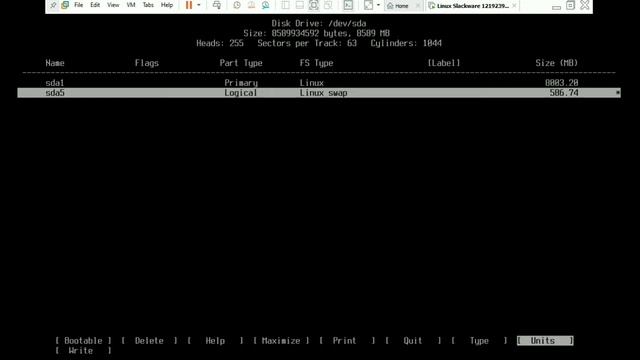
Task: Click the green library icon beside File
Action: pyautogui.click(x=65, y=5)
